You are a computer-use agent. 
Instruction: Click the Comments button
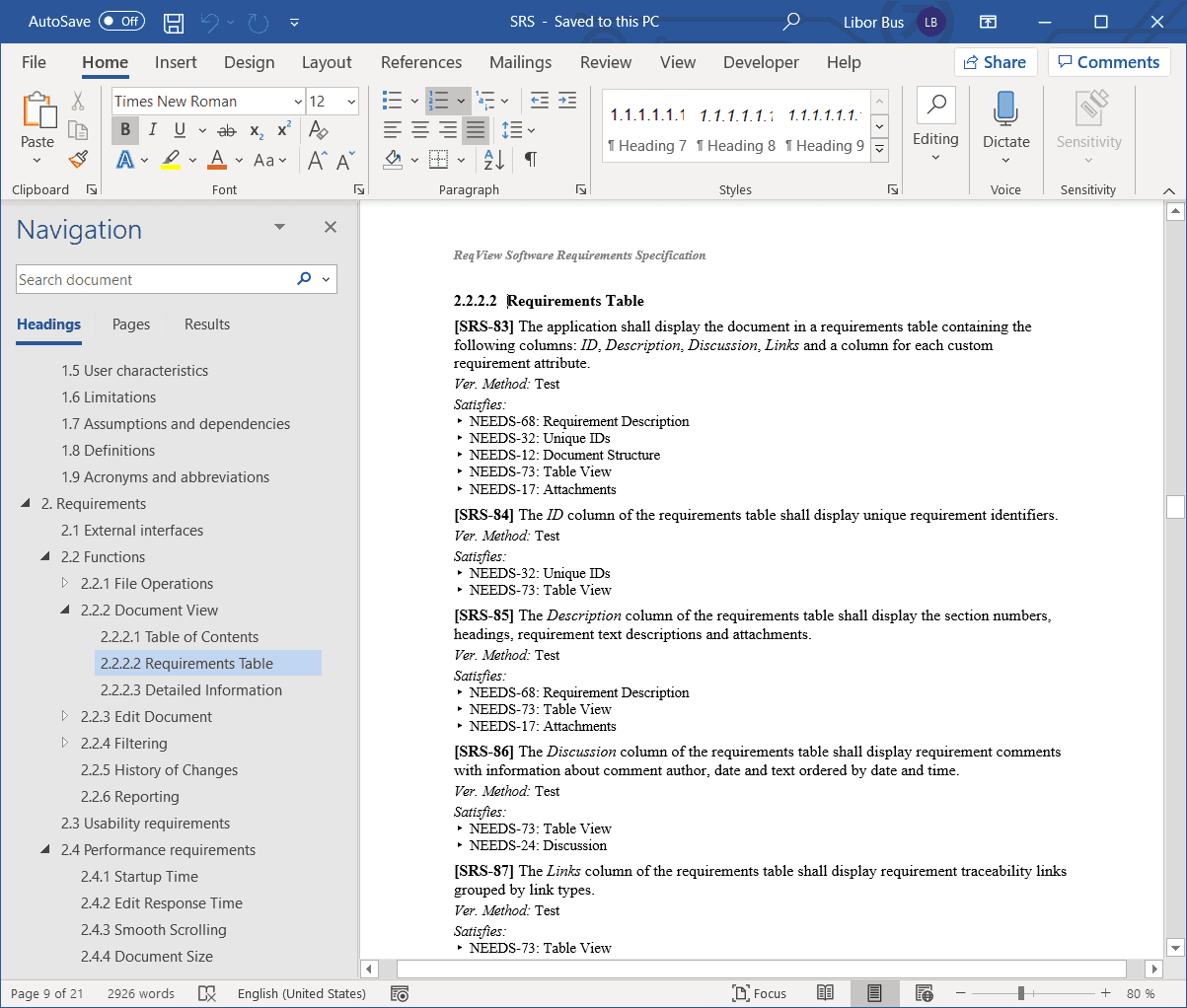tap(1109, 62)
